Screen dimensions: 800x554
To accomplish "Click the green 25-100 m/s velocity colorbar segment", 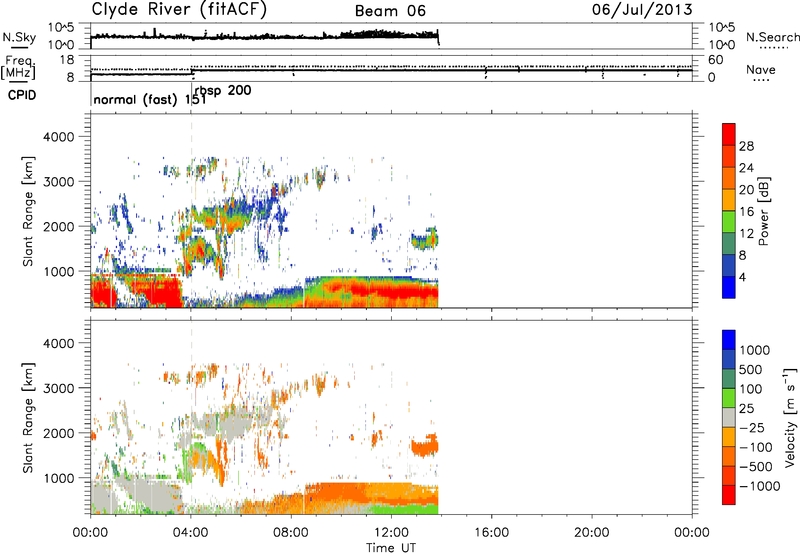I will pos(729,397).
